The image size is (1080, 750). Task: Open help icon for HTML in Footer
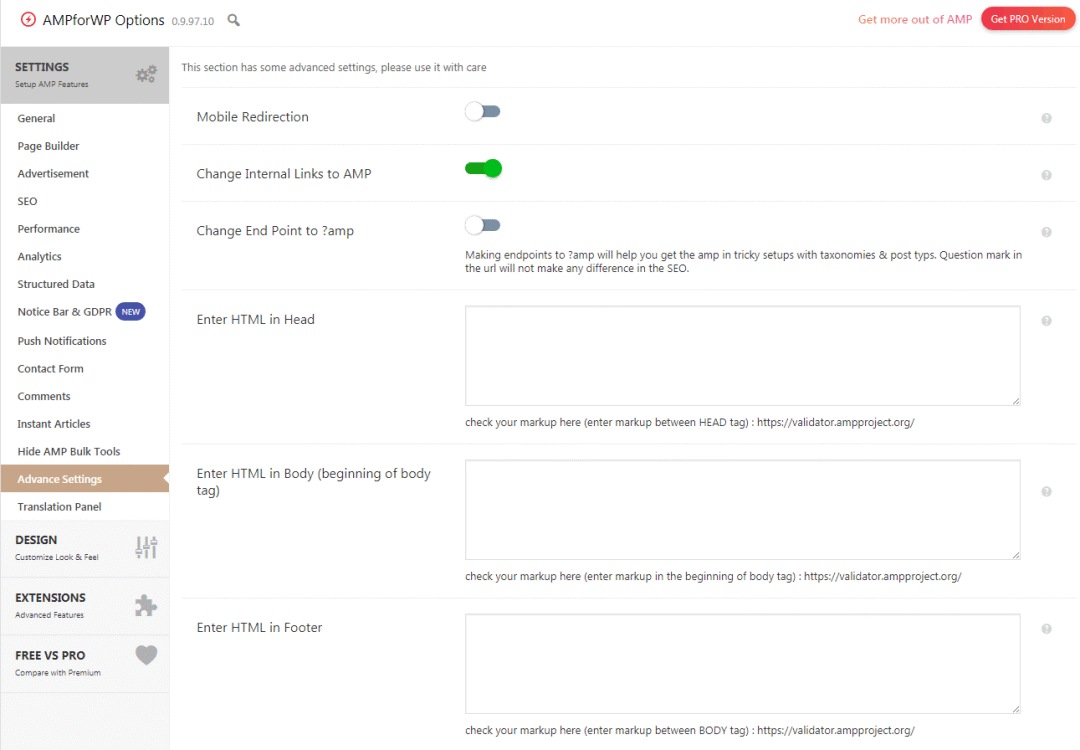(x=1046, y=629)
